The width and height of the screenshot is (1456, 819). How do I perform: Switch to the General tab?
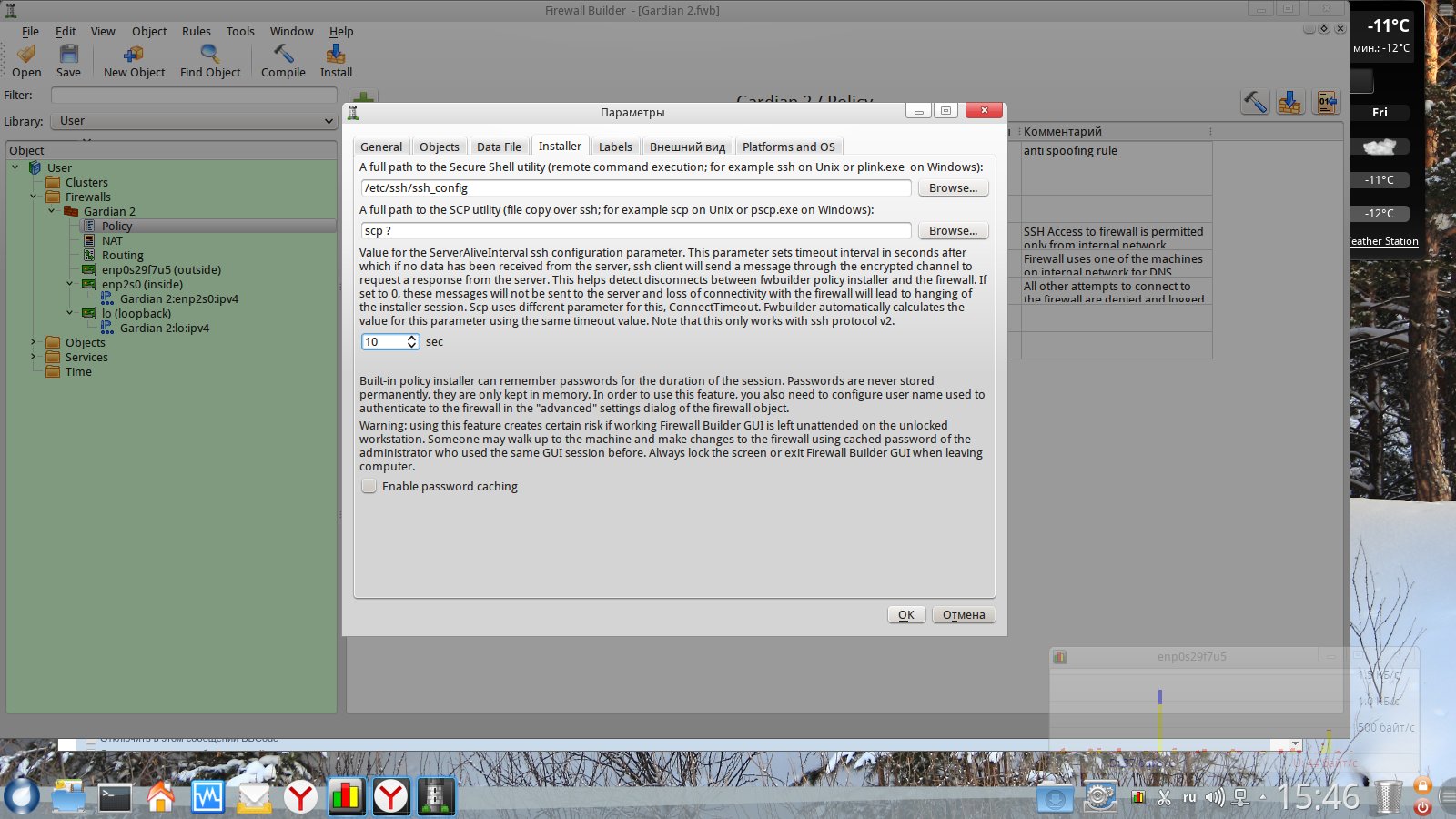tap(380, 147)
